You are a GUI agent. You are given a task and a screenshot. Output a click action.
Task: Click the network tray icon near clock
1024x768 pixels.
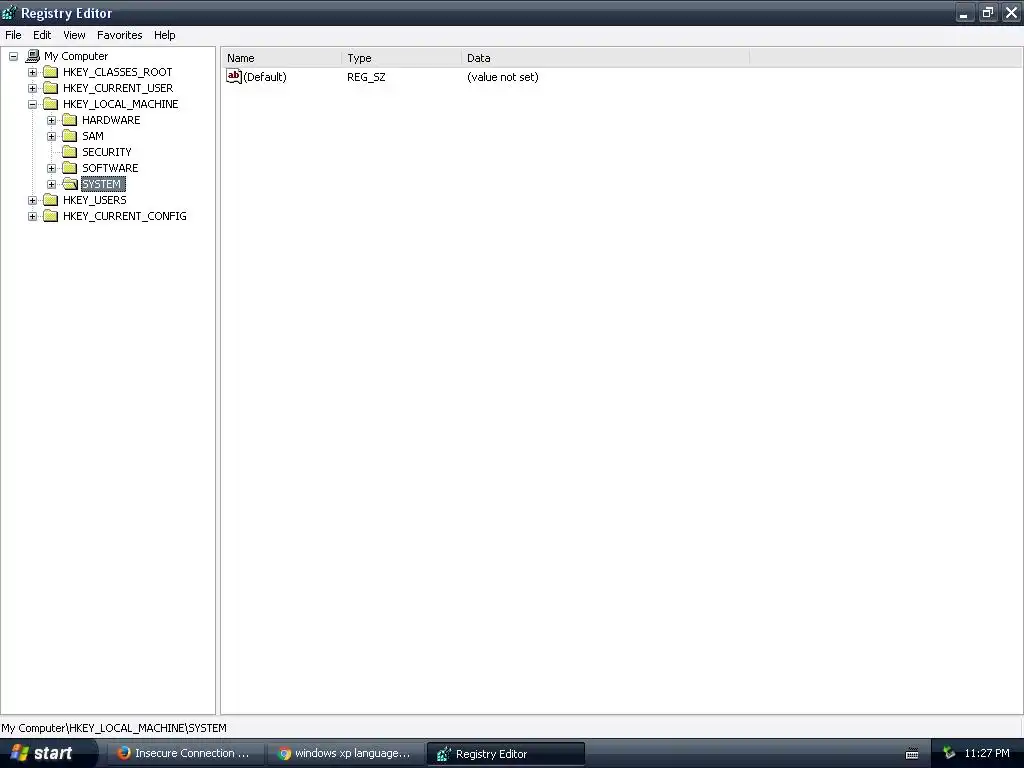pyautogui.click(x=949, y=753)
